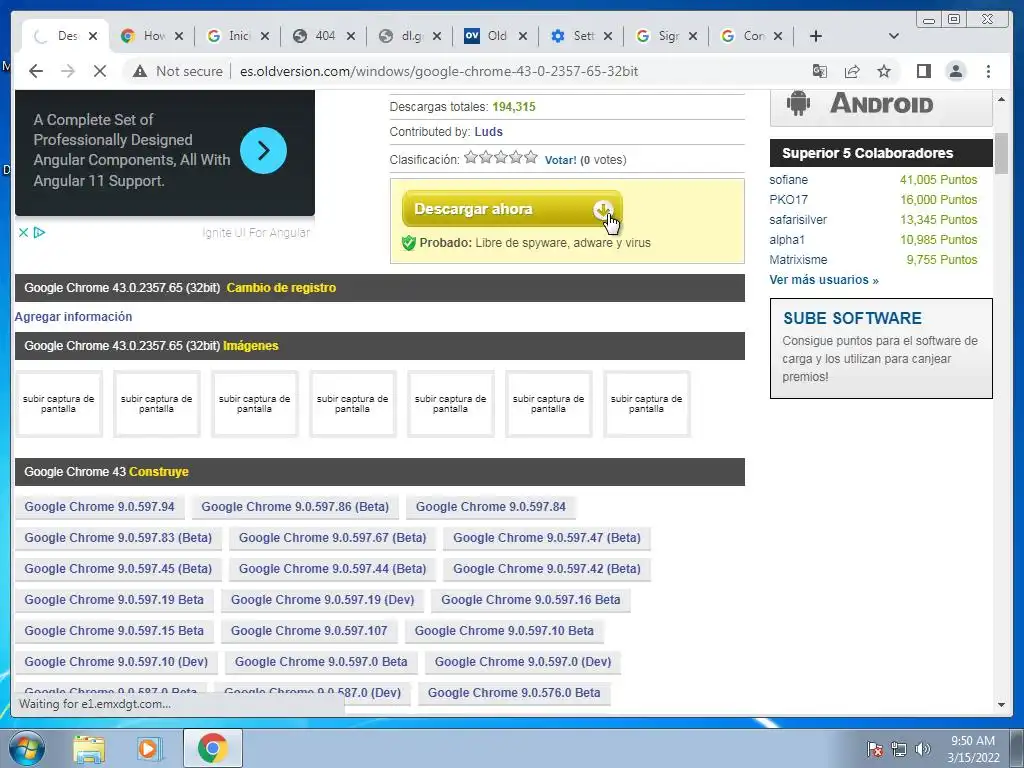
Task: Click the network tray icon
Action: point(899,749)
